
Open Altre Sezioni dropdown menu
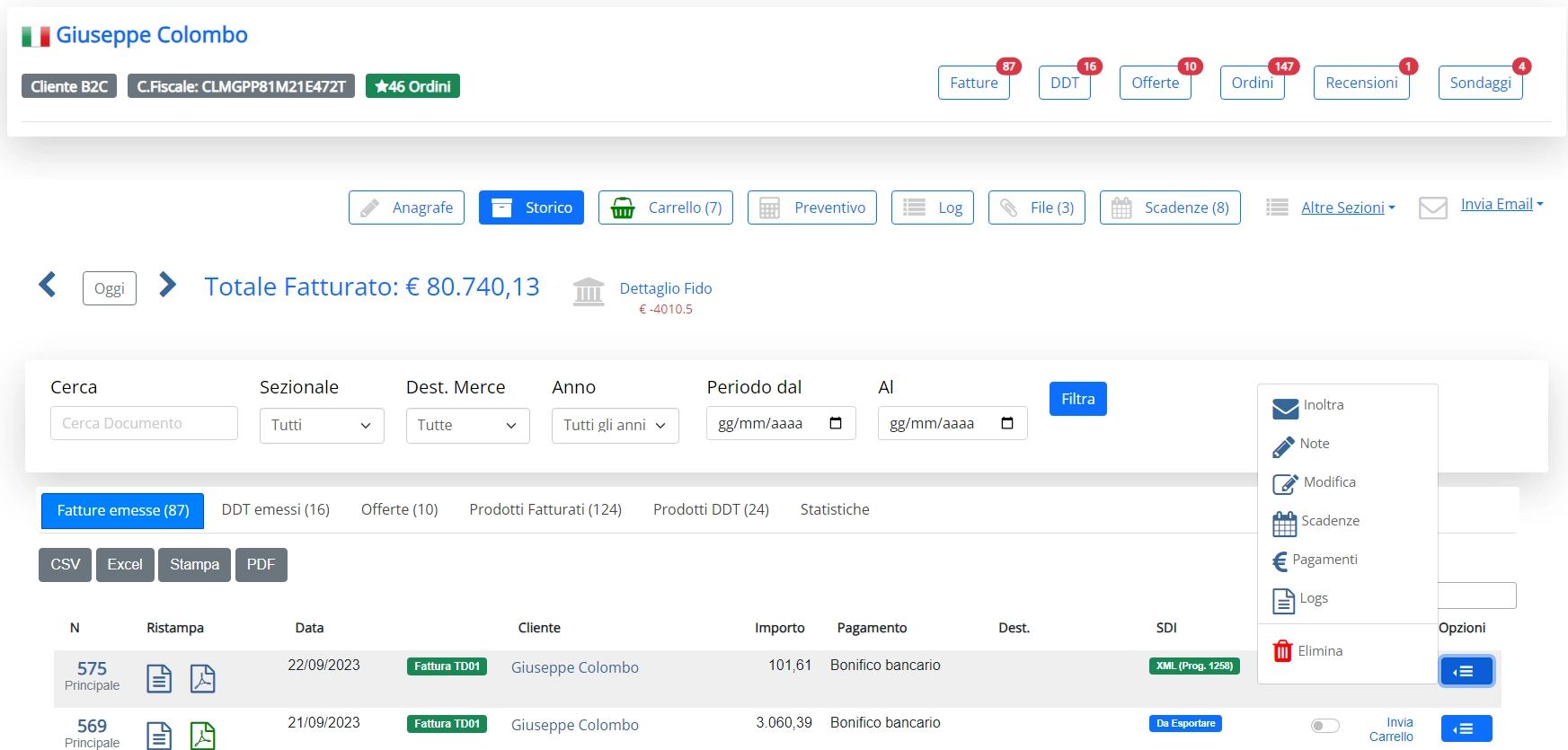(x=1347, y=207)
